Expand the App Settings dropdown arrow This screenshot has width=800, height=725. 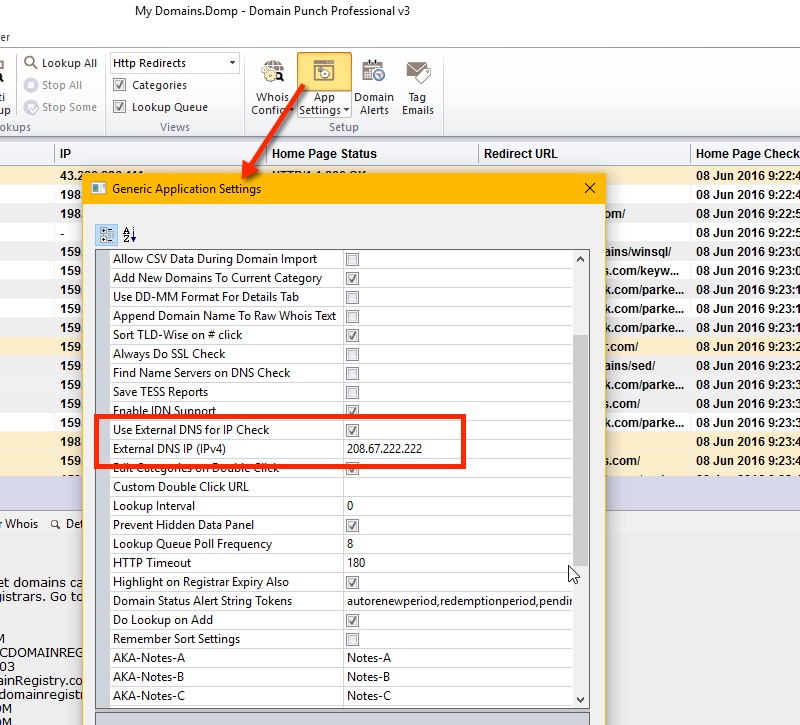pyautogui.click(x=346, y=110)
